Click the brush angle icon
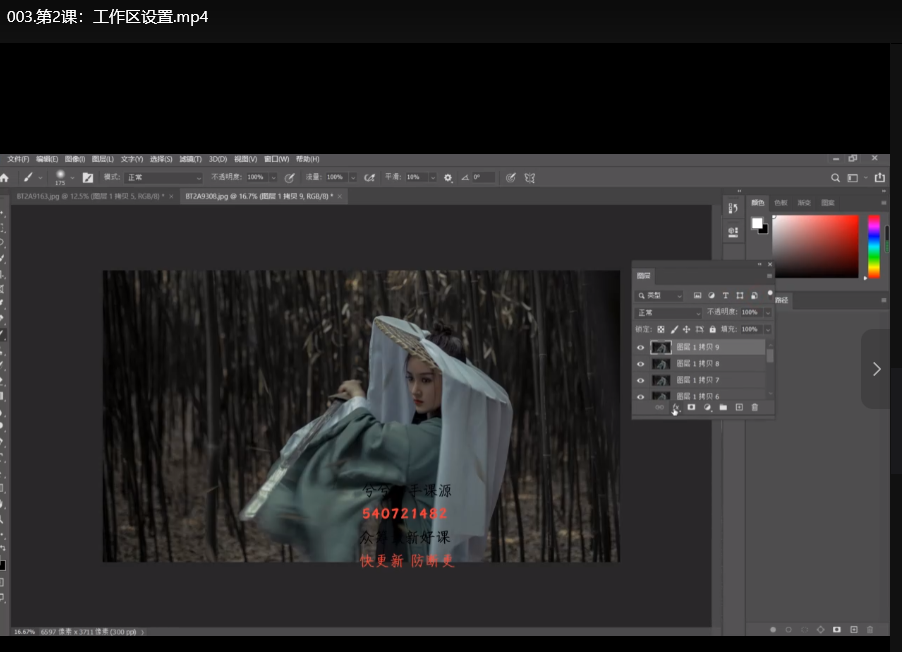The height and width of the screenshot is (652, 902). click(x=465, y=178)
